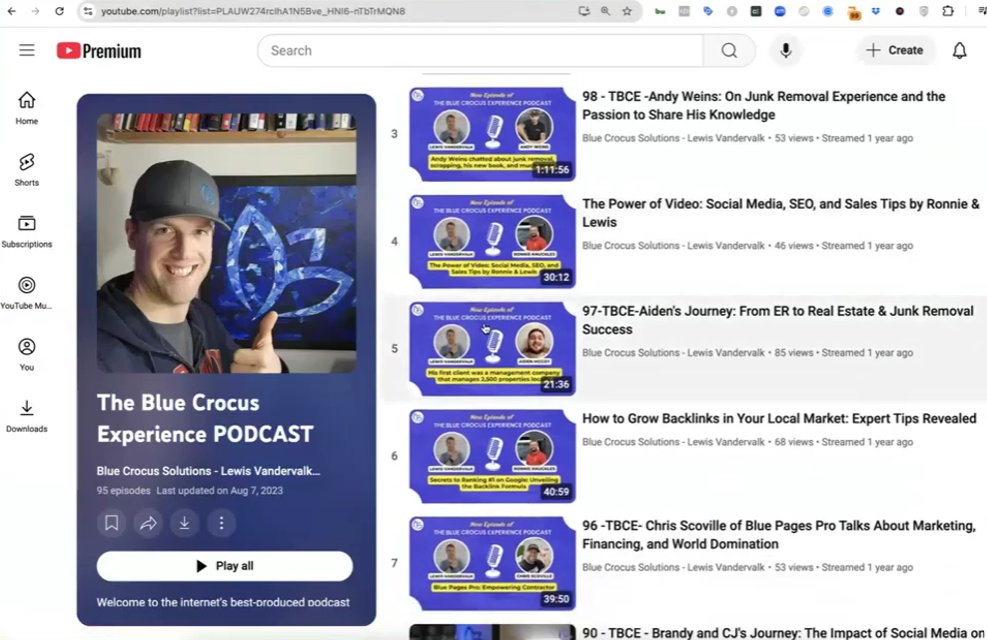Bookmark page with star icon
This screenshot has width=987, height=640.
coord(627,11)
